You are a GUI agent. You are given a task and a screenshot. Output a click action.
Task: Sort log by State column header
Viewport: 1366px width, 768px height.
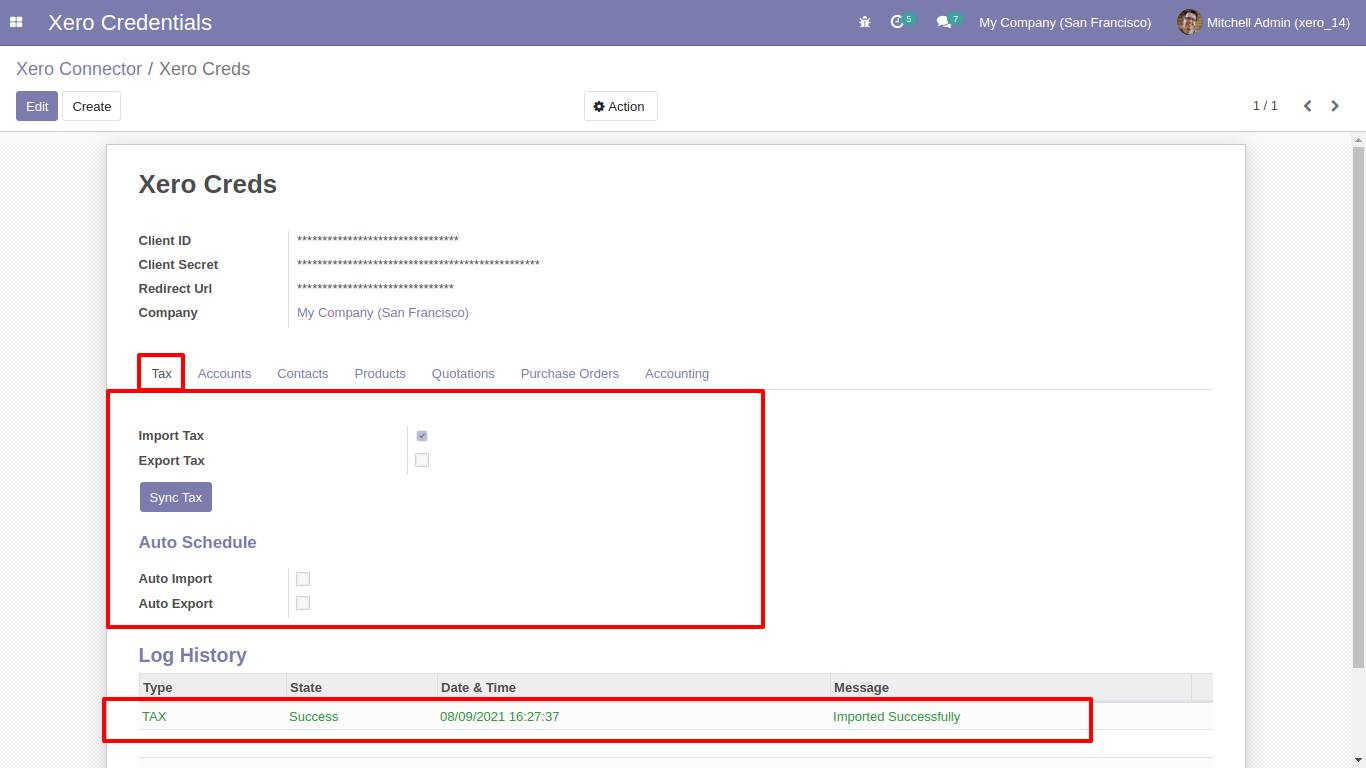(362, 687)
